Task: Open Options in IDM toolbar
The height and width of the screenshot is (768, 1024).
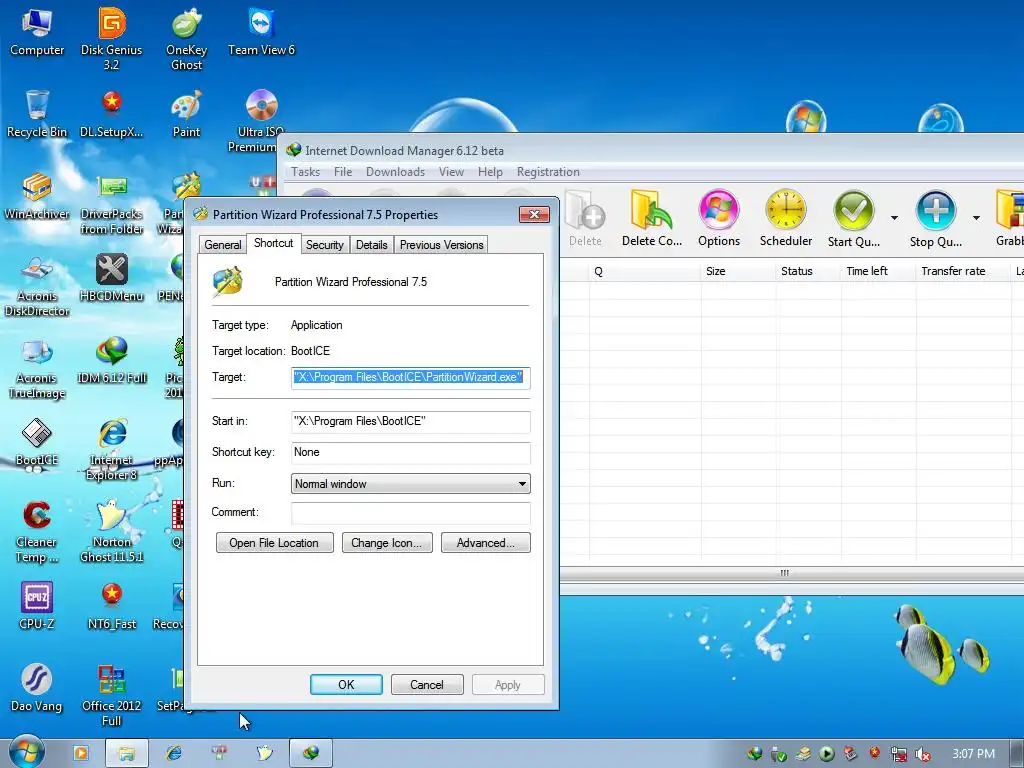Action: point(719,219)
